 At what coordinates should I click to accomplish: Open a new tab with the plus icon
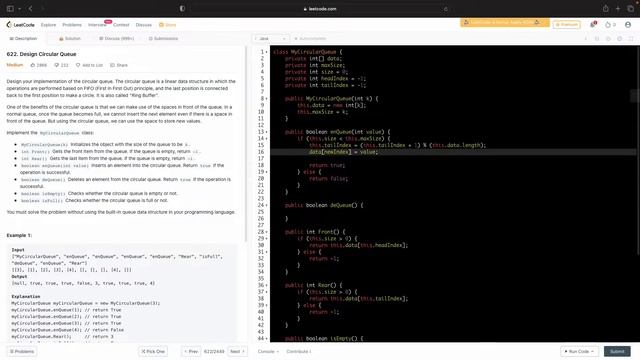[x=618, y=9]
